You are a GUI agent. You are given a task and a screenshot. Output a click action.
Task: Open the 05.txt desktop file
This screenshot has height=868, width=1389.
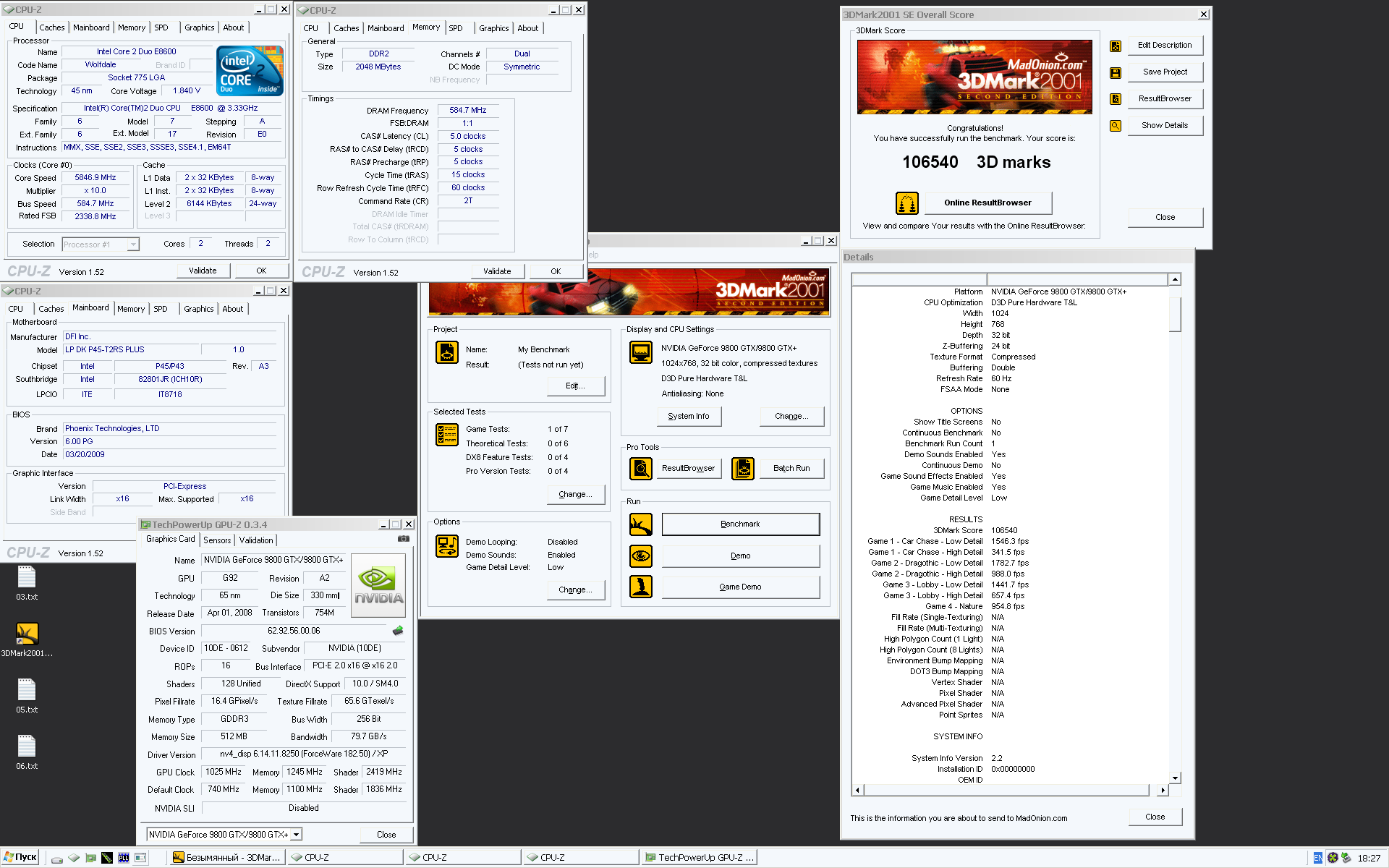click(x=27, y=697)
